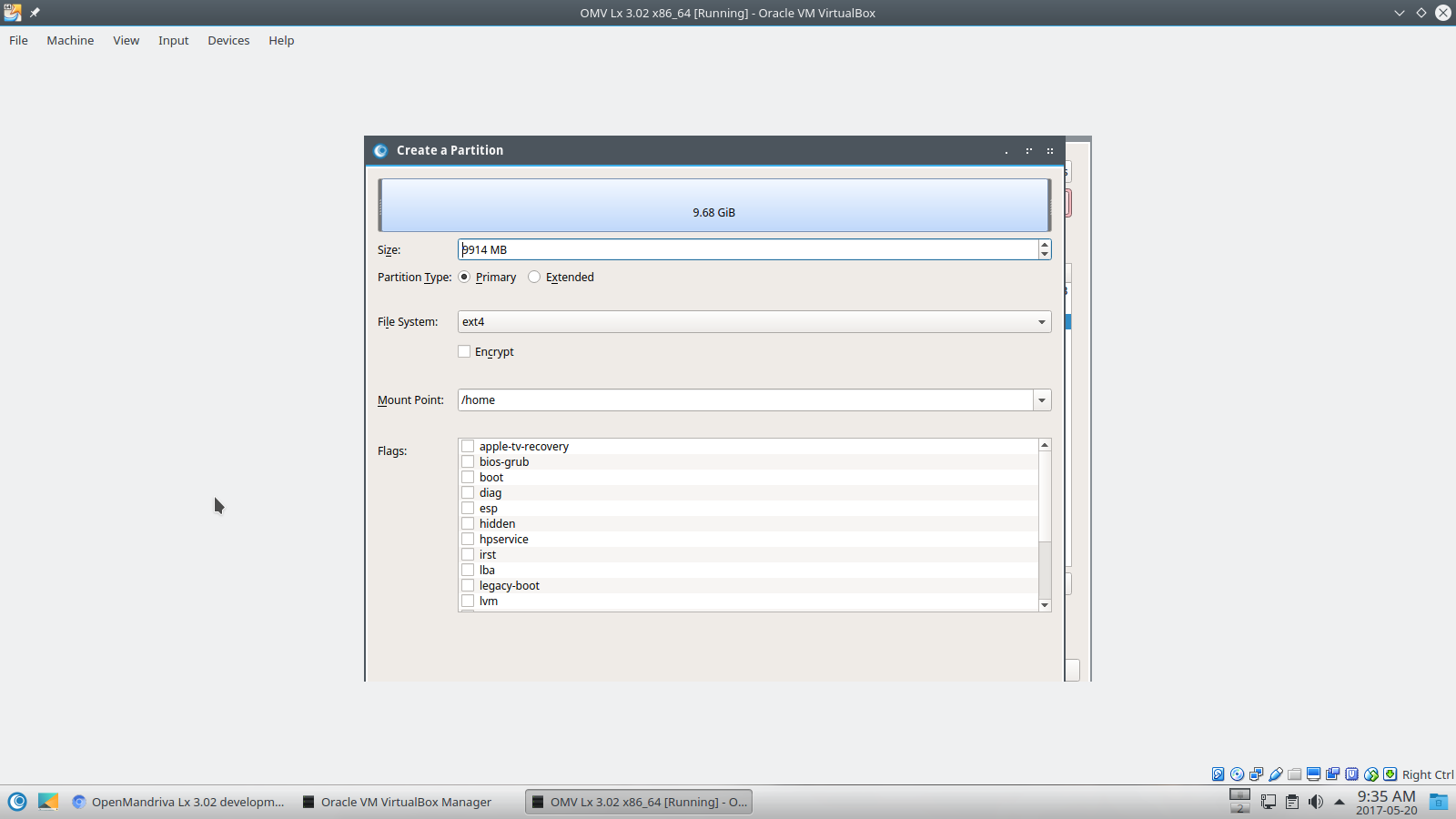Open the volume control in system tray
1456x819 pixels.
coord(1316,802)
